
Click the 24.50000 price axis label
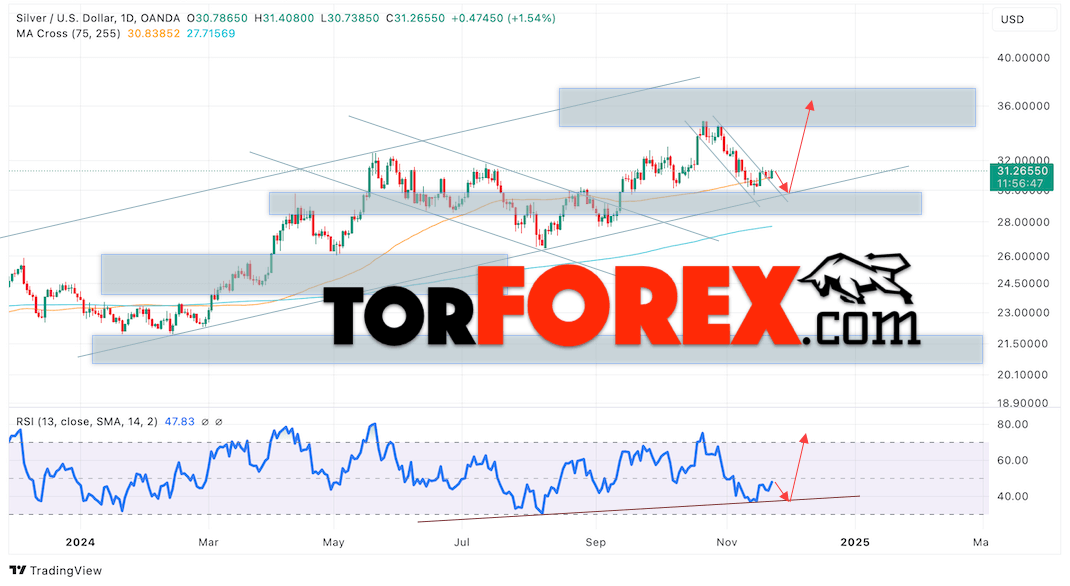tap(1023, 284)
